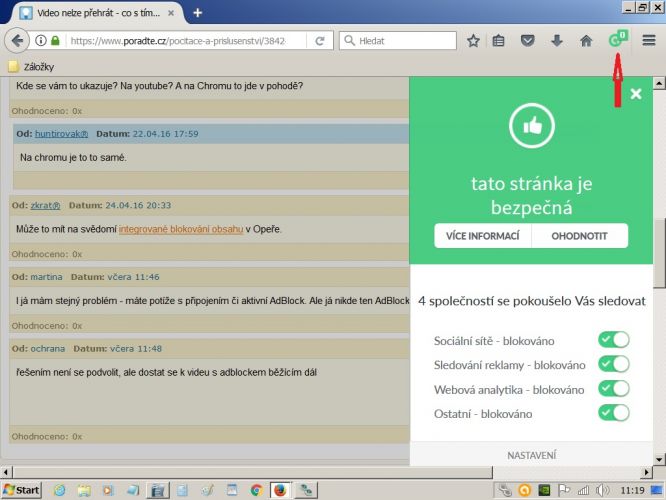Show bookmarks list icon
The height and width of the screenshot is (500, 666).
coord(498,41)
